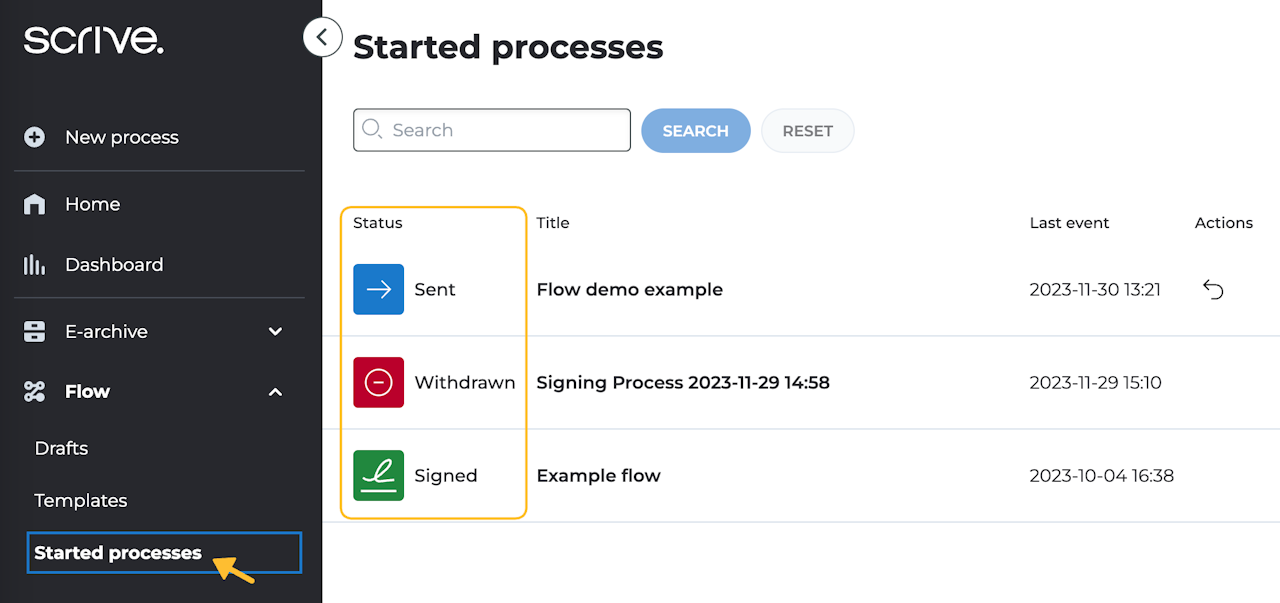The width and height of the screenshot is (1280, 603).
Task: Click the Dashboard bar chart icon
Action: click(34, 265)
